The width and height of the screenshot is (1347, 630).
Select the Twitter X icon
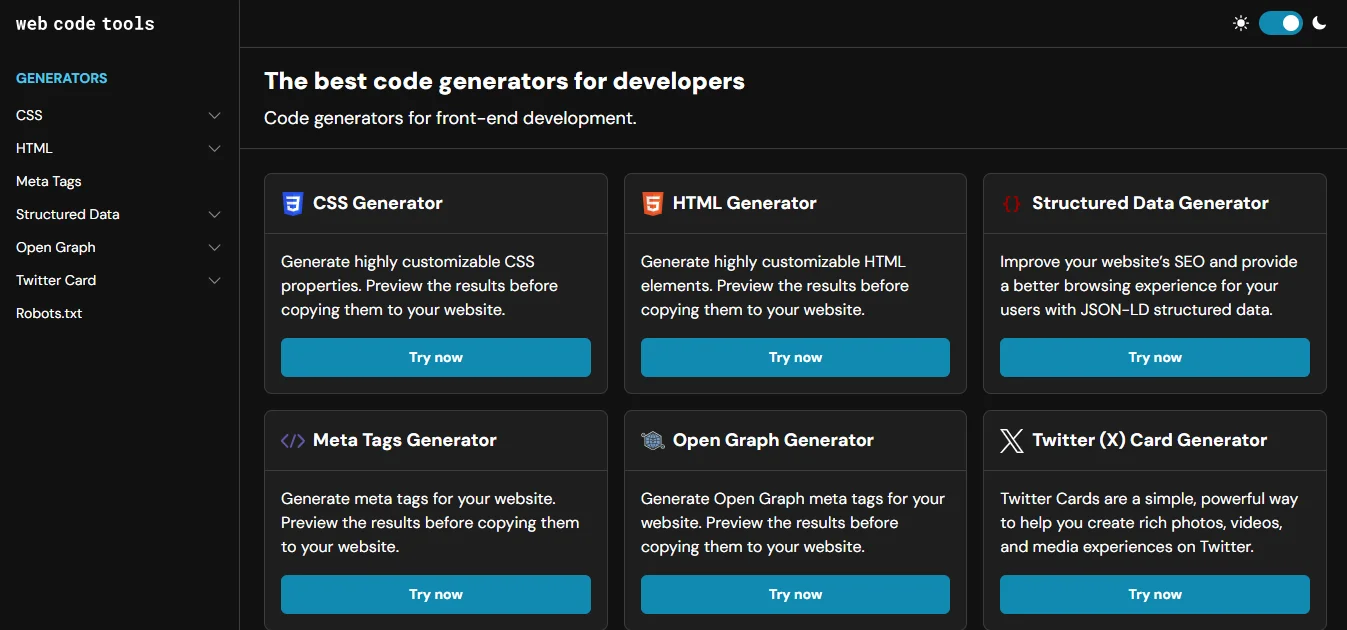[1011, 440]
